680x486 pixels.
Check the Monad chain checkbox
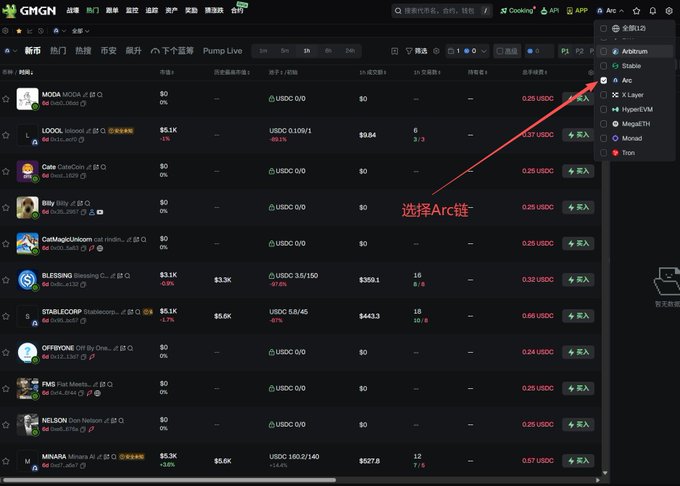[x=603, y=138]
